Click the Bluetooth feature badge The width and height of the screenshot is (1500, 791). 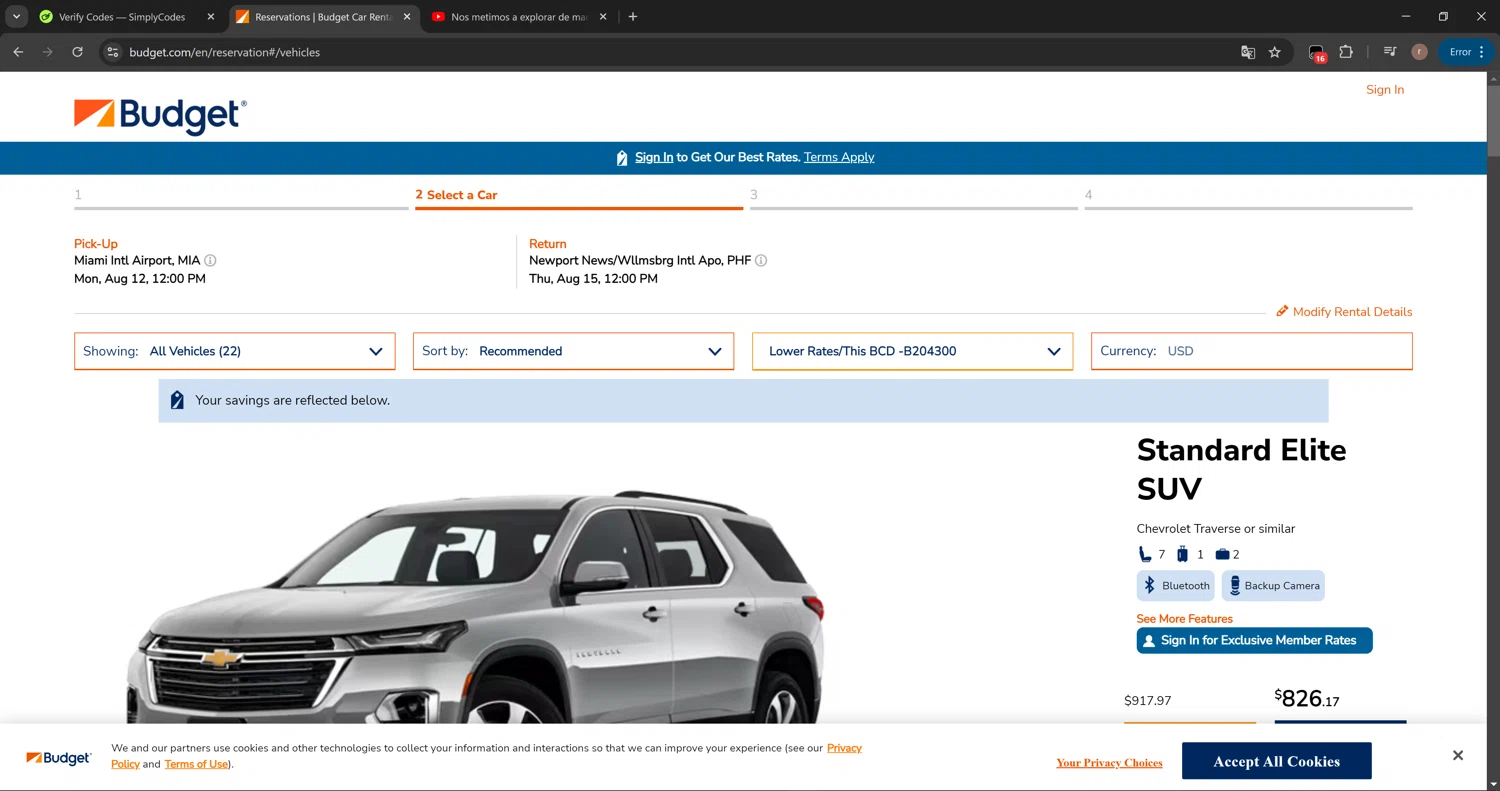1175,586
